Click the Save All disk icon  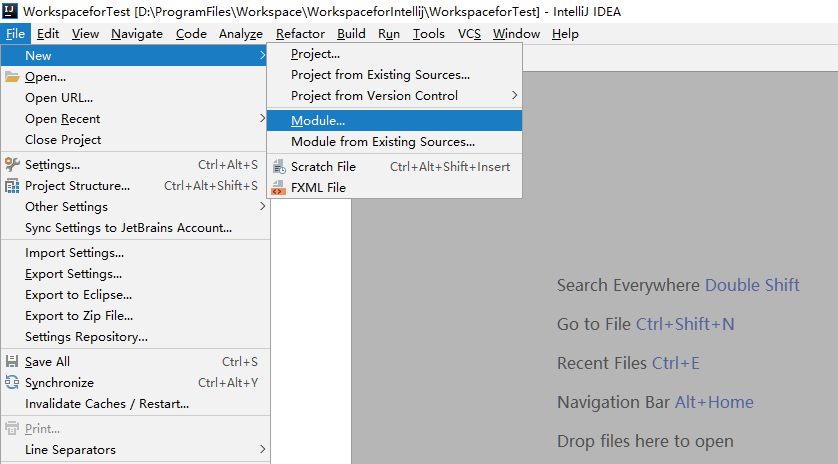(12, 362)
